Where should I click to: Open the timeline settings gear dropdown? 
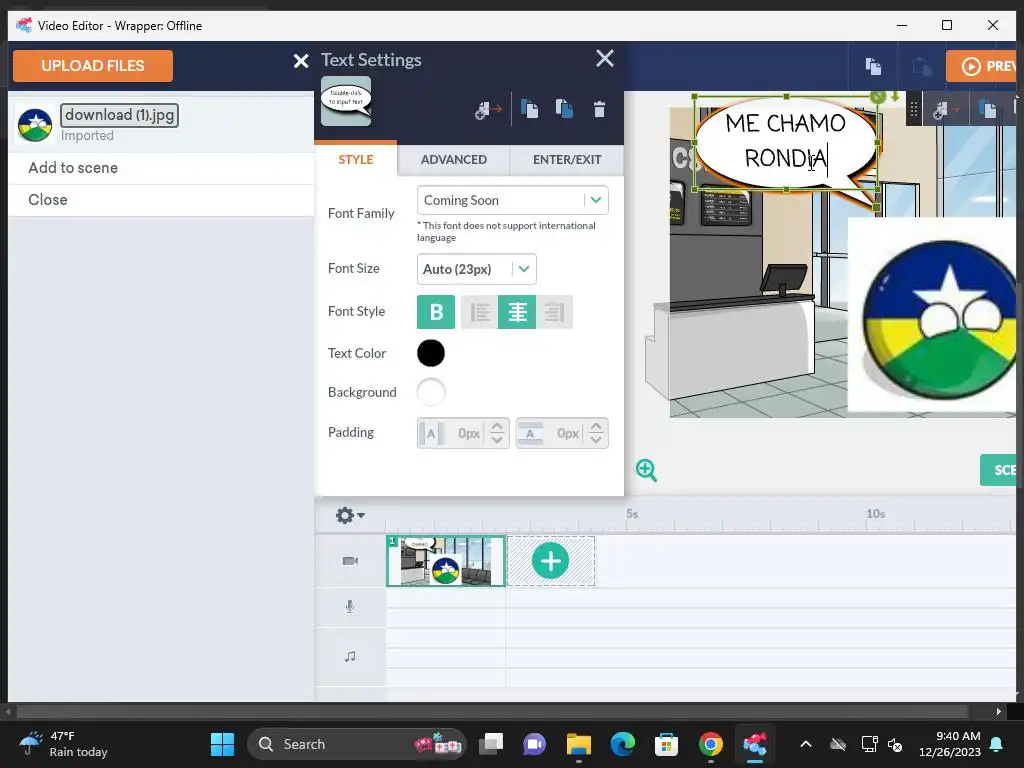[350, 515]
